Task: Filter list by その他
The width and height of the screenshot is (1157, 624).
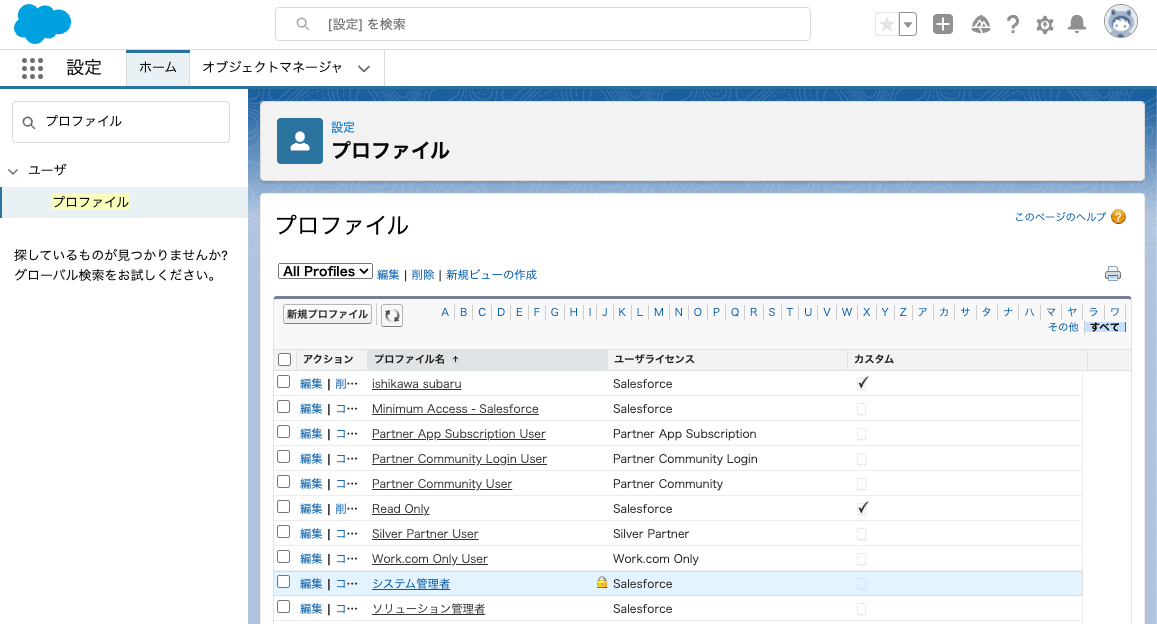Action: click(x=1063, y=327)
